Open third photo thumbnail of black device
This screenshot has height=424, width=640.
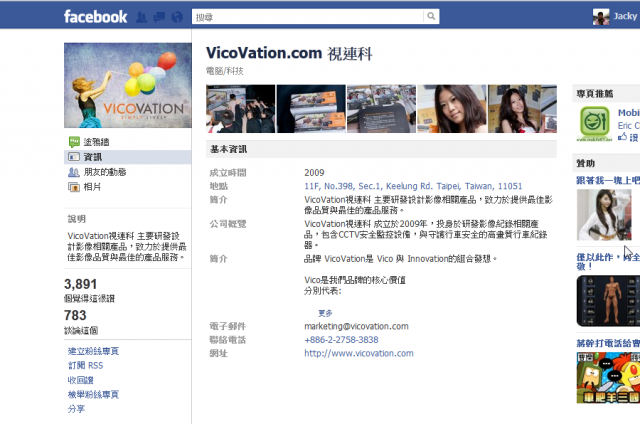pos(381,109)
